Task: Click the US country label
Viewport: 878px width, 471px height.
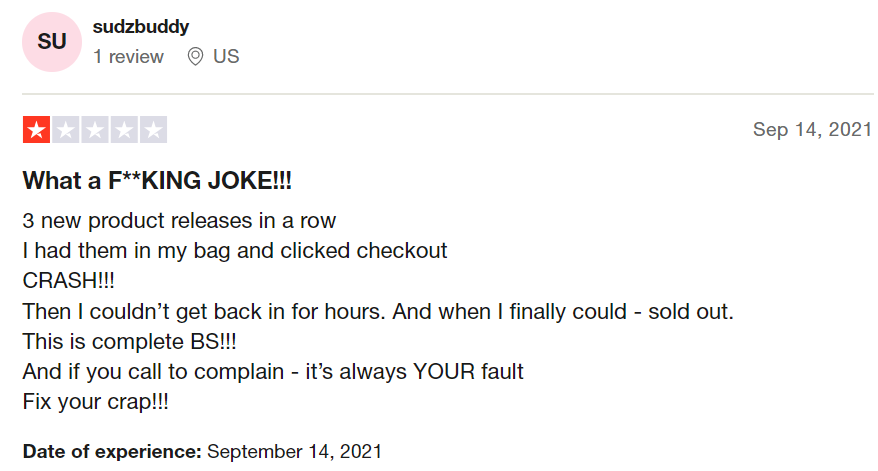Action: point(226,57)
